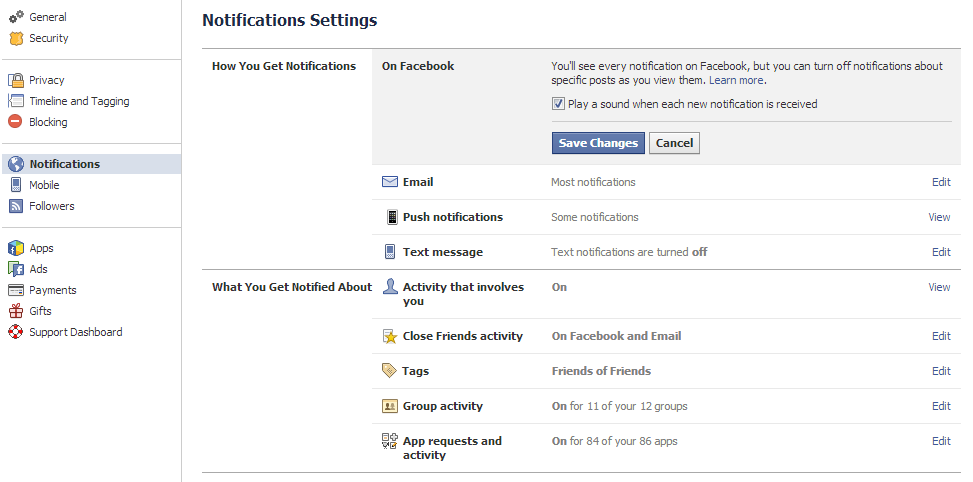The image size is (973, 482).
Task: Click the Security shield badge icon
Action: [15, 38]
